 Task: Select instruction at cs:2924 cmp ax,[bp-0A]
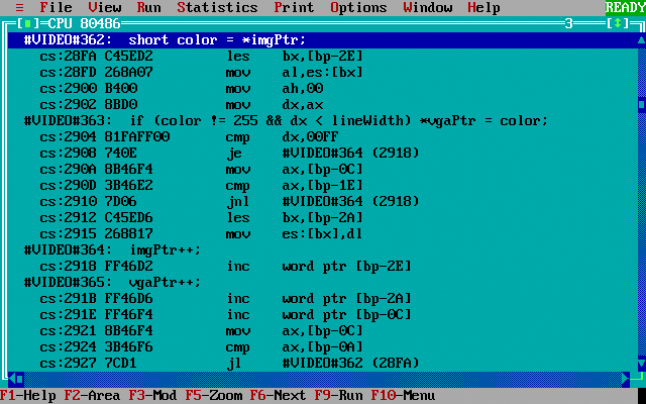click(x=323, y=347)
